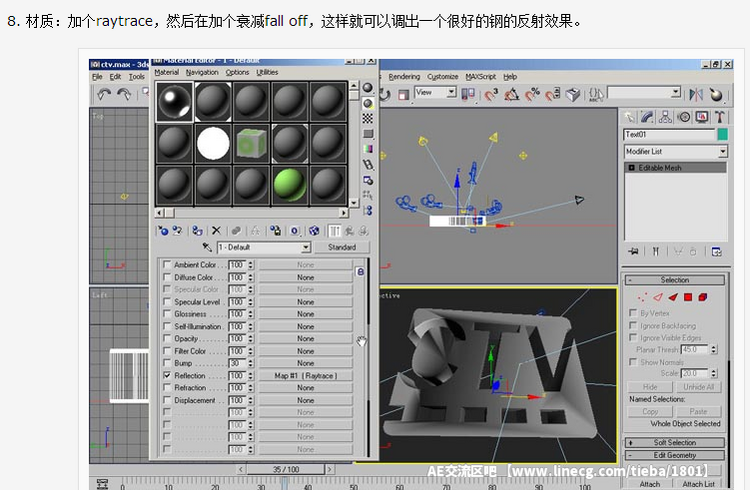
Task: Select Editable Mesh in modifier stack
Action: coord(676,168)
